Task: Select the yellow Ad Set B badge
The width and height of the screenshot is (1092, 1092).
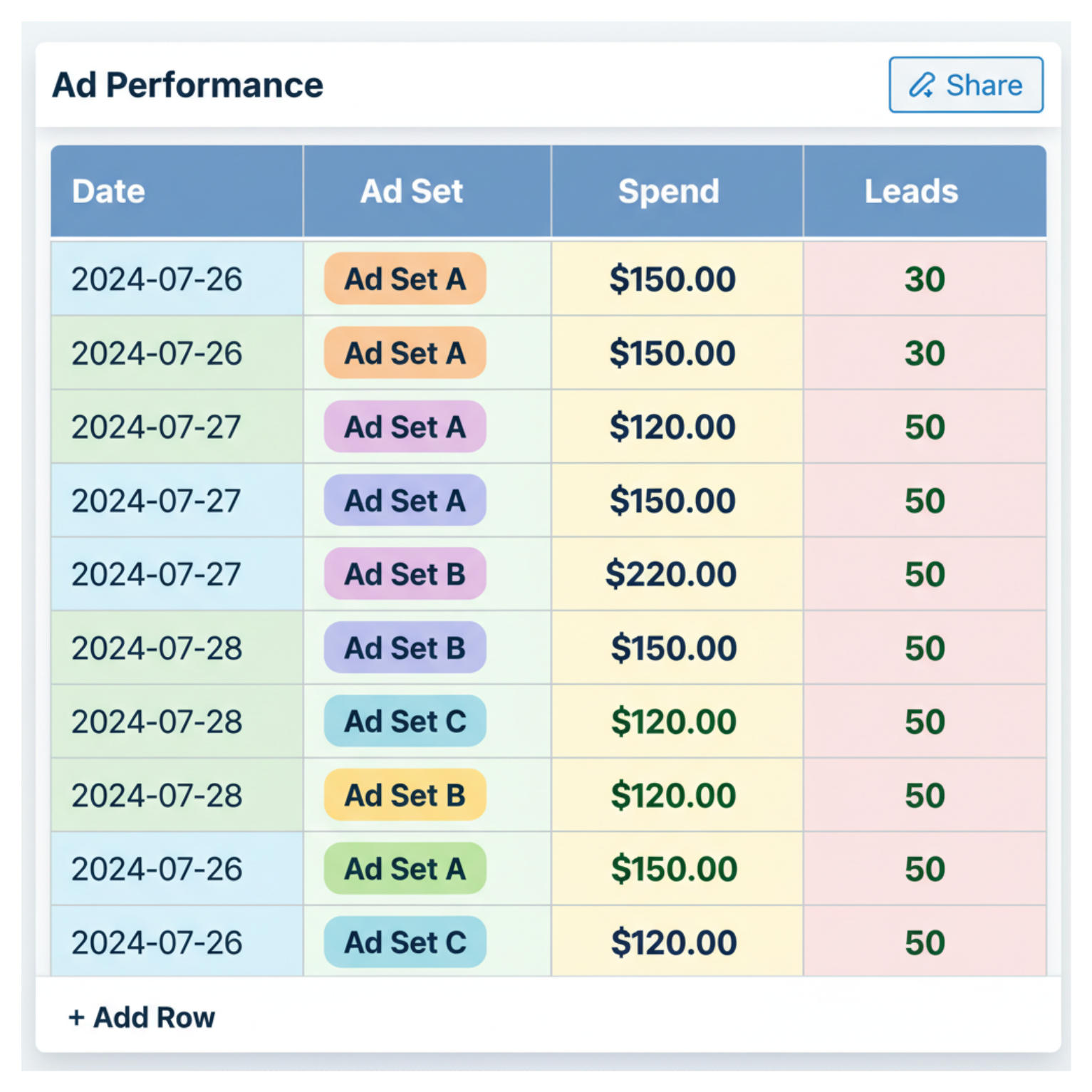Action: point(403,795)
